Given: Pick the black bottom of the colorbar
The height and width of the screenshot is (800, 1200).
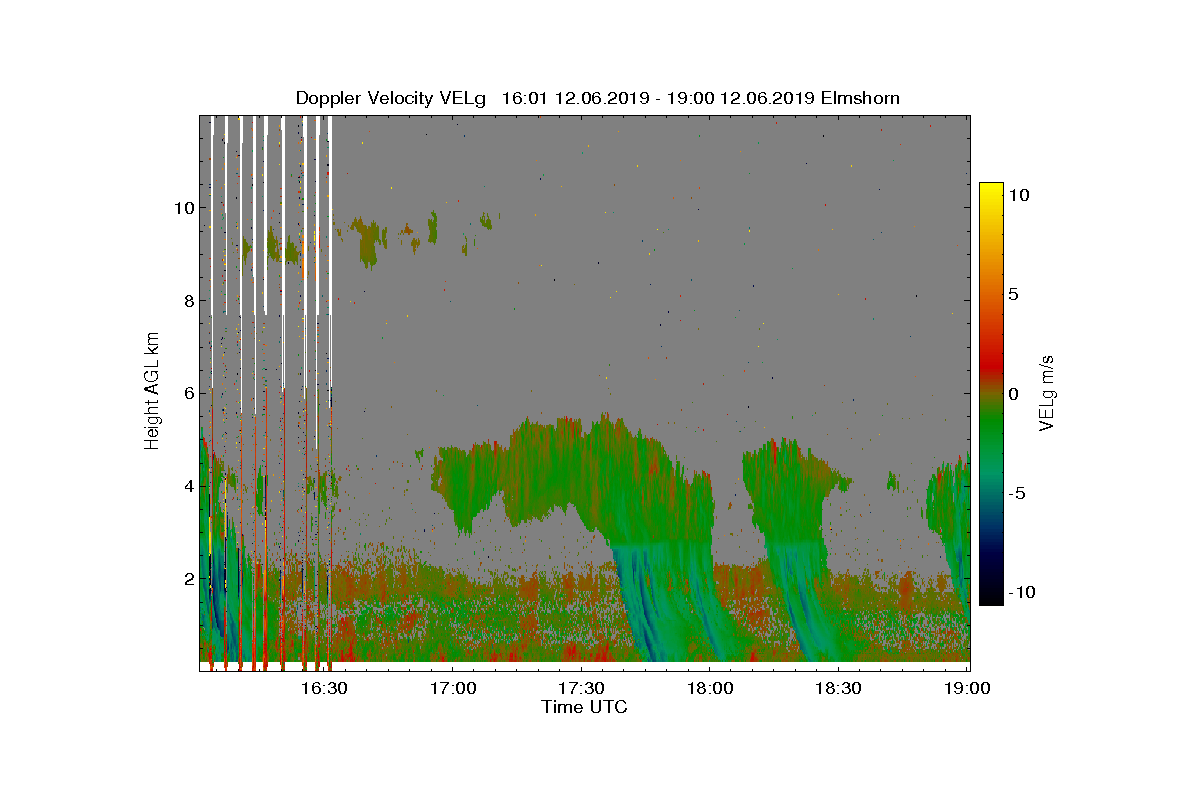Looking at the screenshot, I should 991,597.
